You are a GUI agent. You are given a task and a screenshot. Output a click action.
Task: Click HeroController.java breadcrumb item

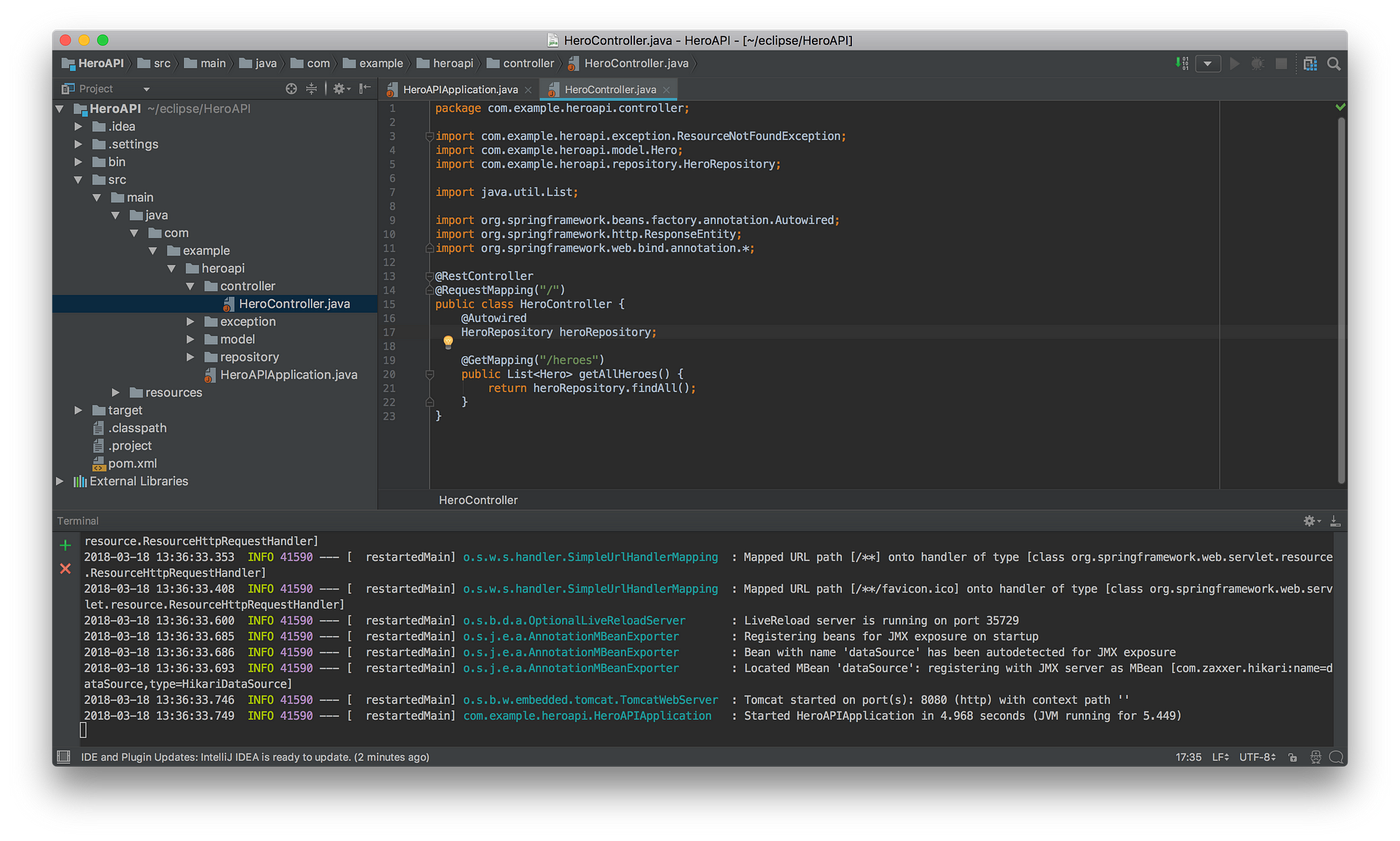tap(629, 64)
